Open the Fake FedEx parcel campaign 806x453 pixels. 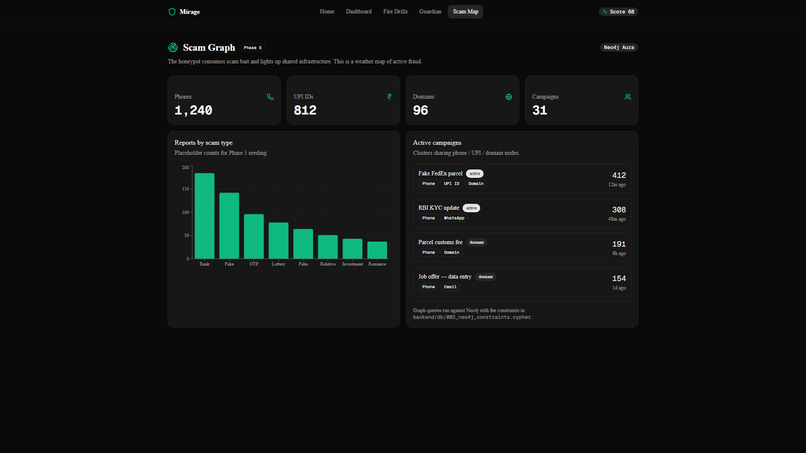[x=522, y=178]
